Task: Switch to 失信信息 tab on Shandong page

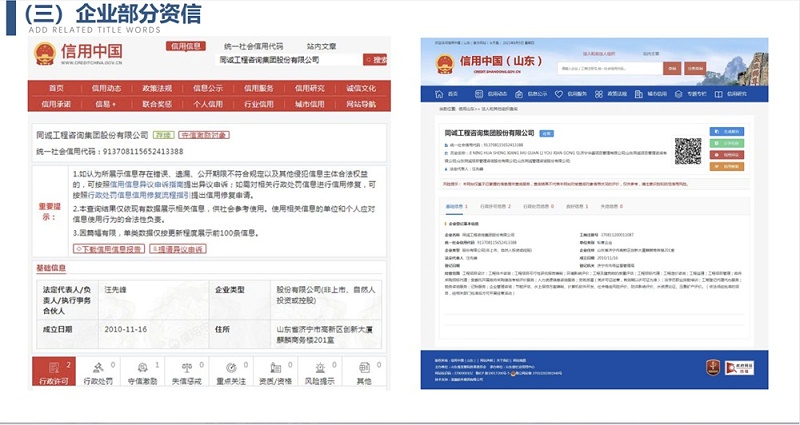Action: (x=611, y=207)
